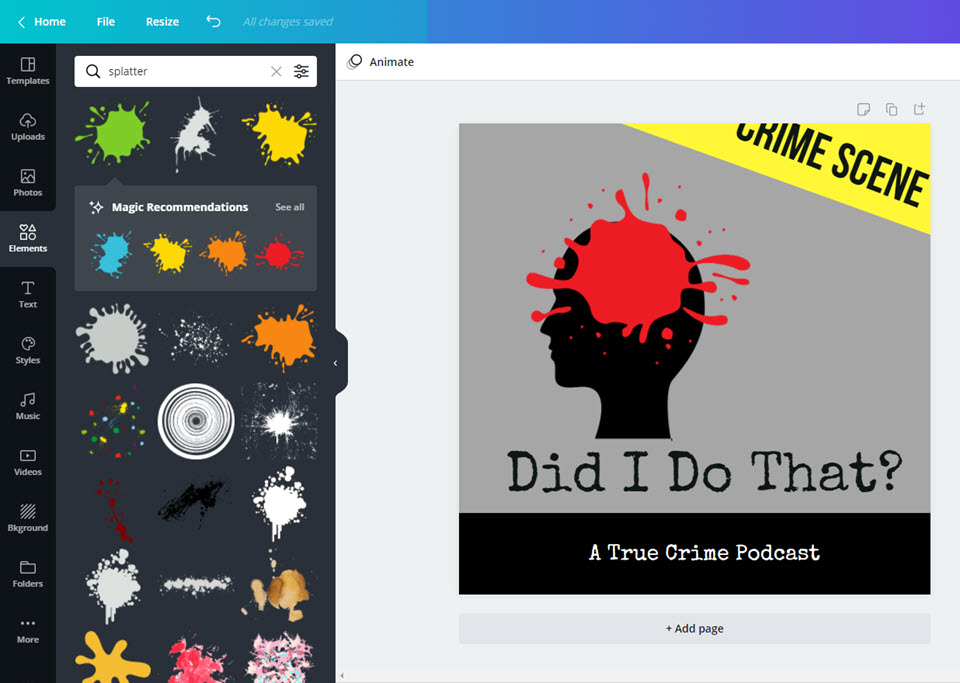
Task: Select the Photos sidebar icon
Action: pos(28,183)
